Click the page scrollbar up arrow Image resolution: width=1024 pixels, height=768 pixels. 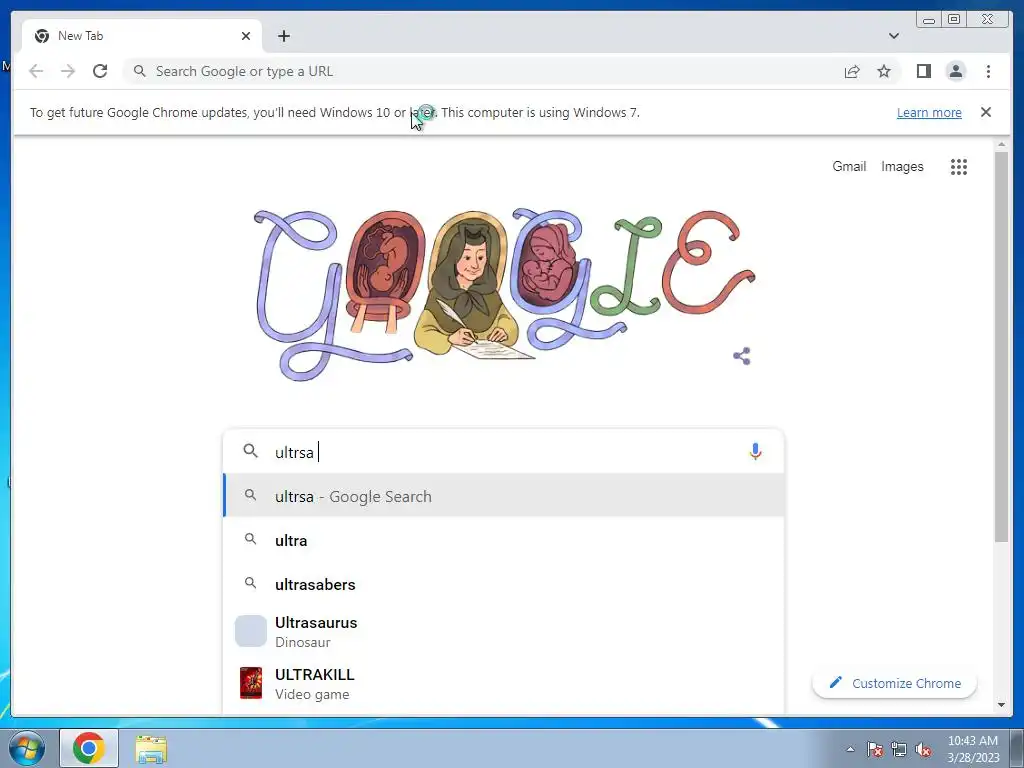click(x=1001, y=144)
